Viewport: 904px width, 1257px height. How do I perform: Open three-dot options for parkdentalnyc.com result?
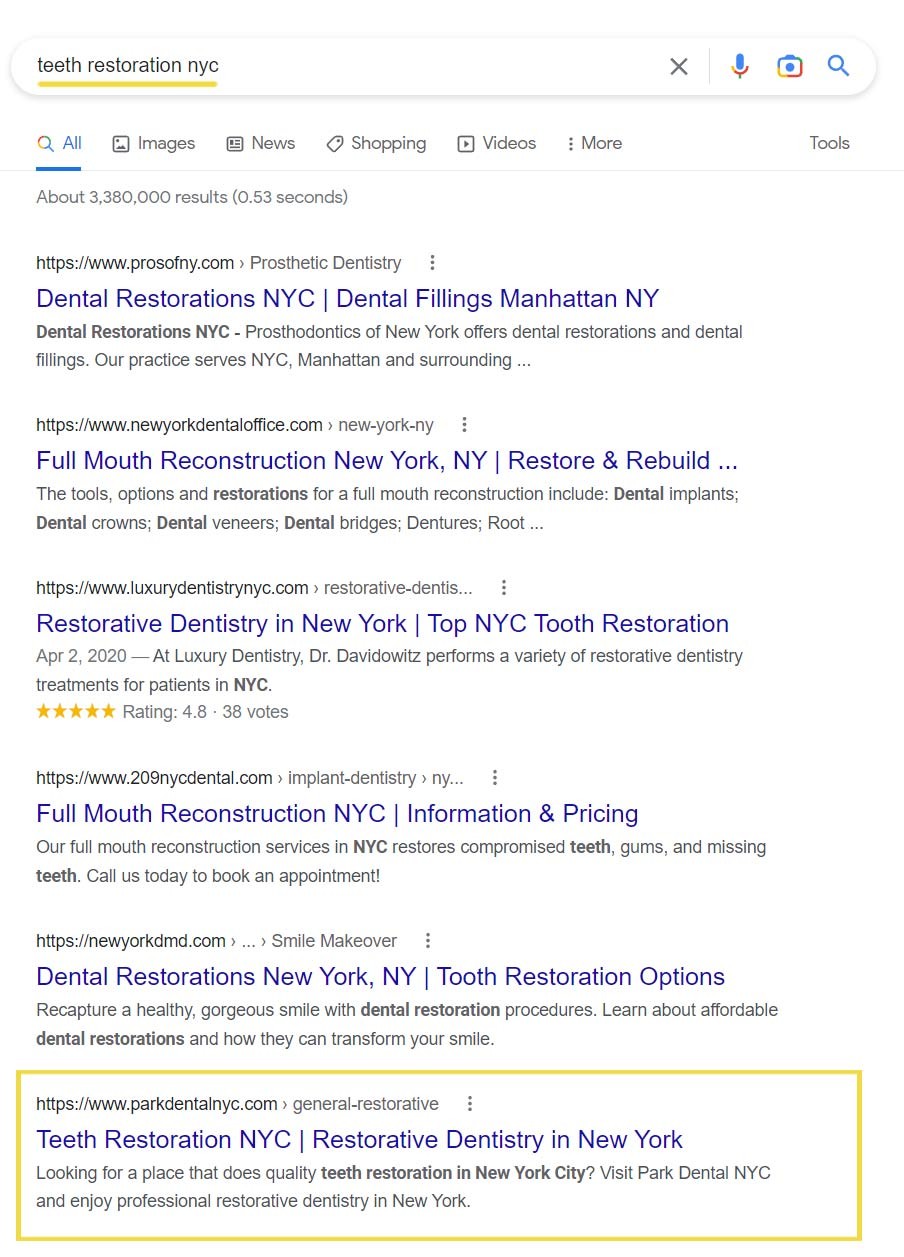[x=470, y=1104]
